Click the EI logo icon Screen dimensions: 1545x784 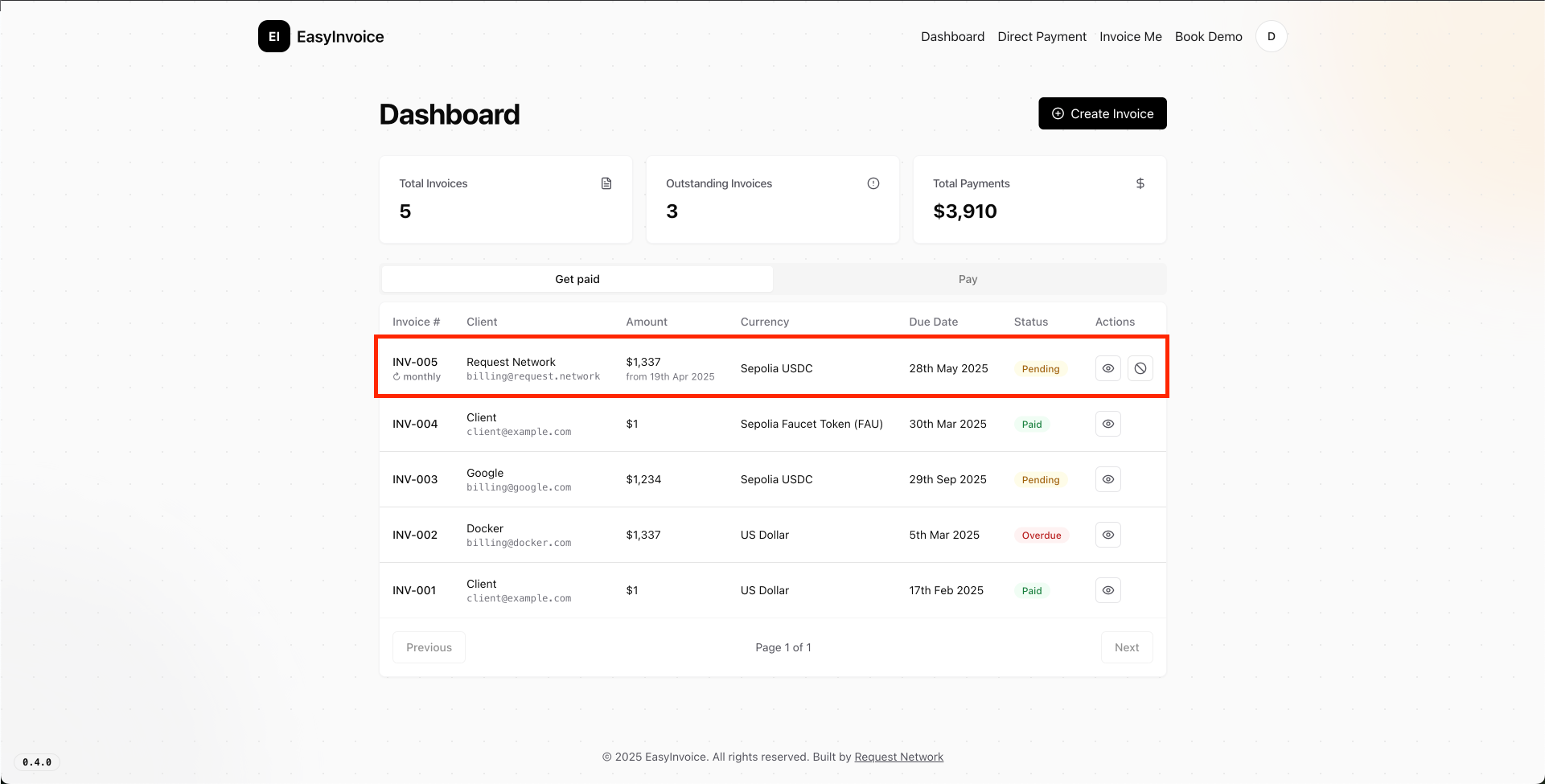(273, 36)
